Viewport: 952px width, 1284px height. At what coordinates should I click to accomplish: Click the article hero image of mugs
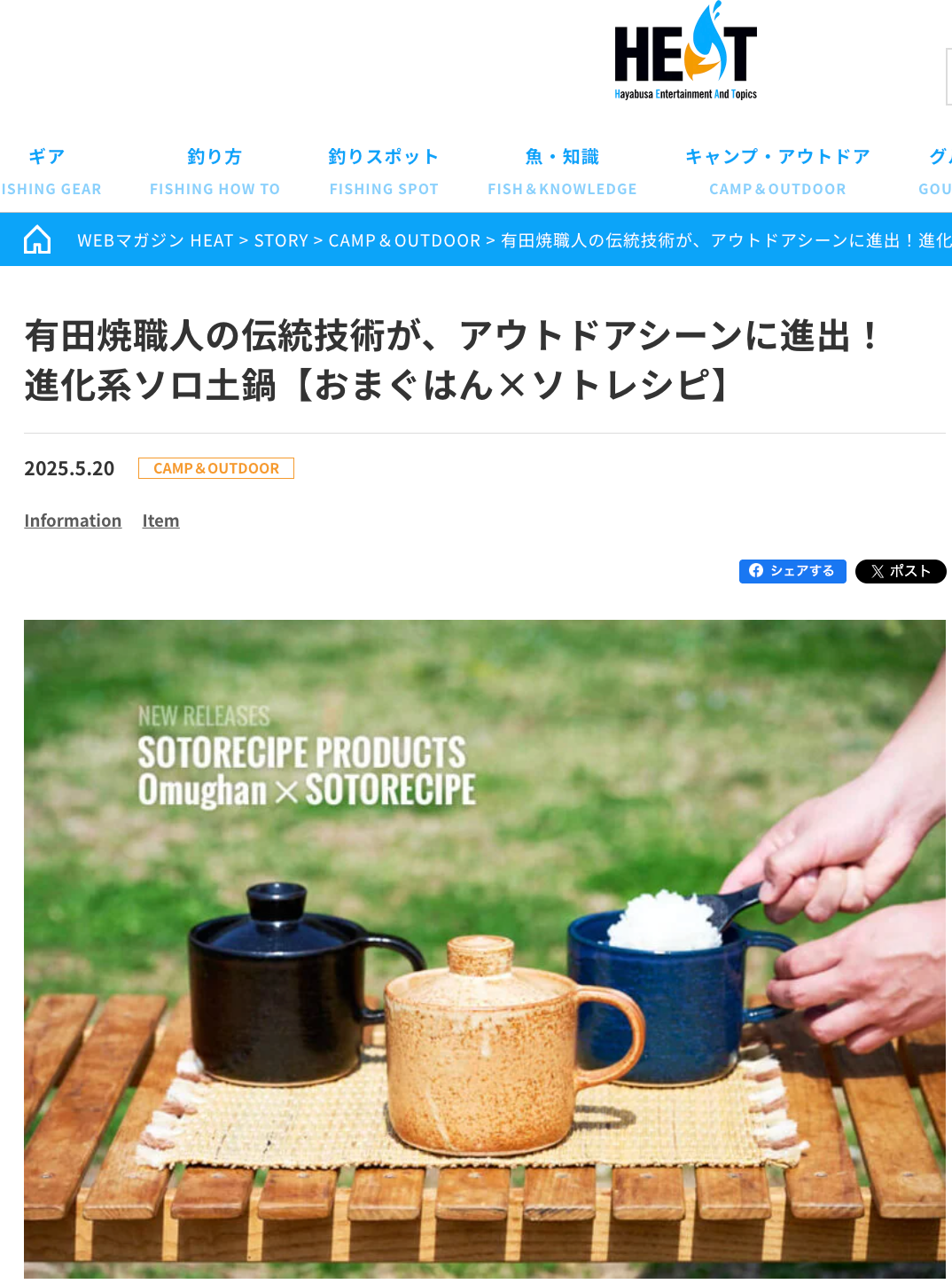click(x=485, y=949)
